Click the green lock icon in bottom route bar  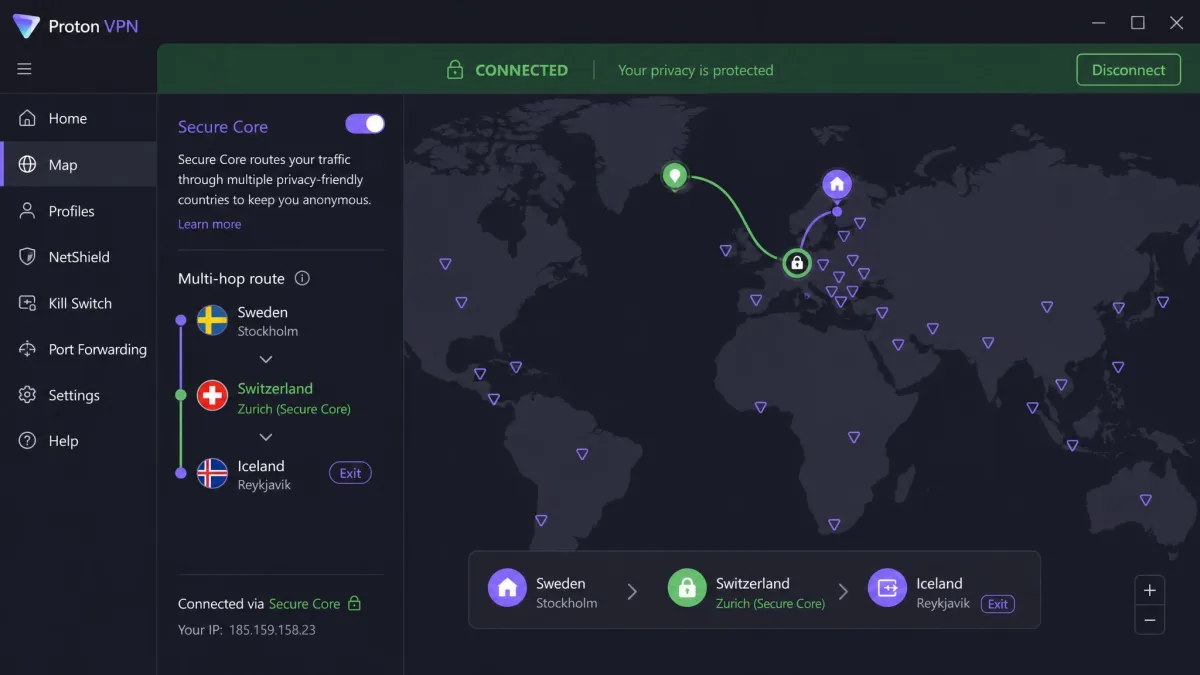(x=687, y=589)
